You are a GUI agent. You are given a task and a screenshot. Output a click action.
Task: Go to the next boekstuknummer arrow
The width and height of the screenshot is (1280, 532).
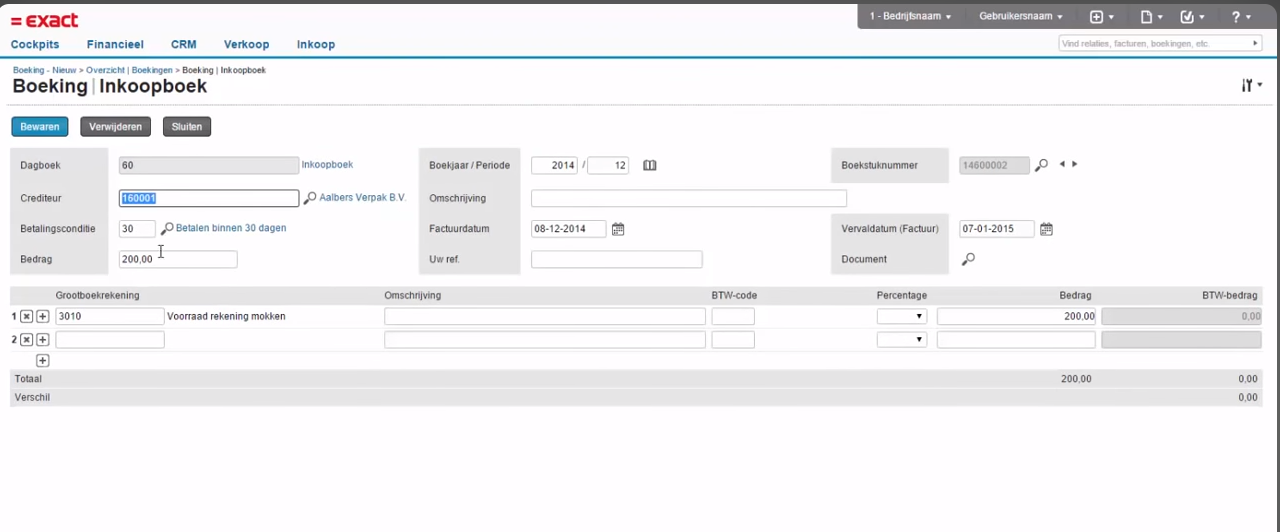(1075, 164)
